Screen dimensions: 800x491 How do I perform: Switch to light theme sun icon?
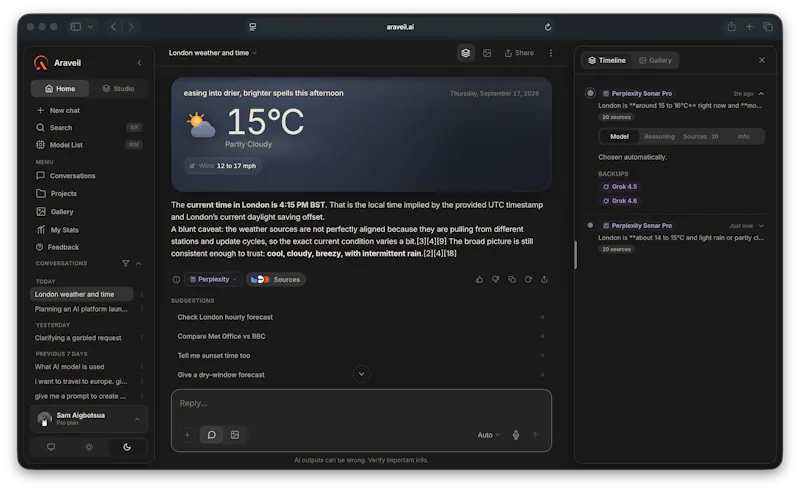tap(89, 447)
